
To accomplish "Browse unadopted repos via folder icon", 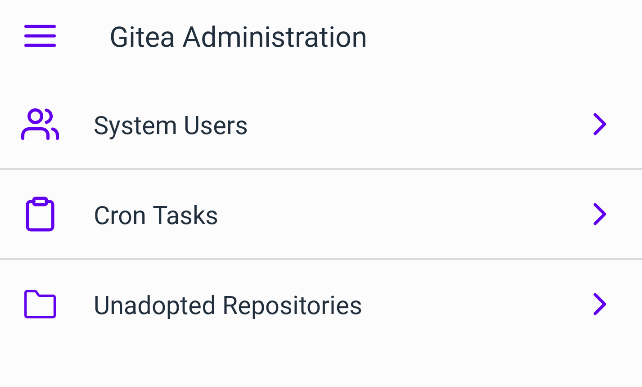I will coord(40,304).
